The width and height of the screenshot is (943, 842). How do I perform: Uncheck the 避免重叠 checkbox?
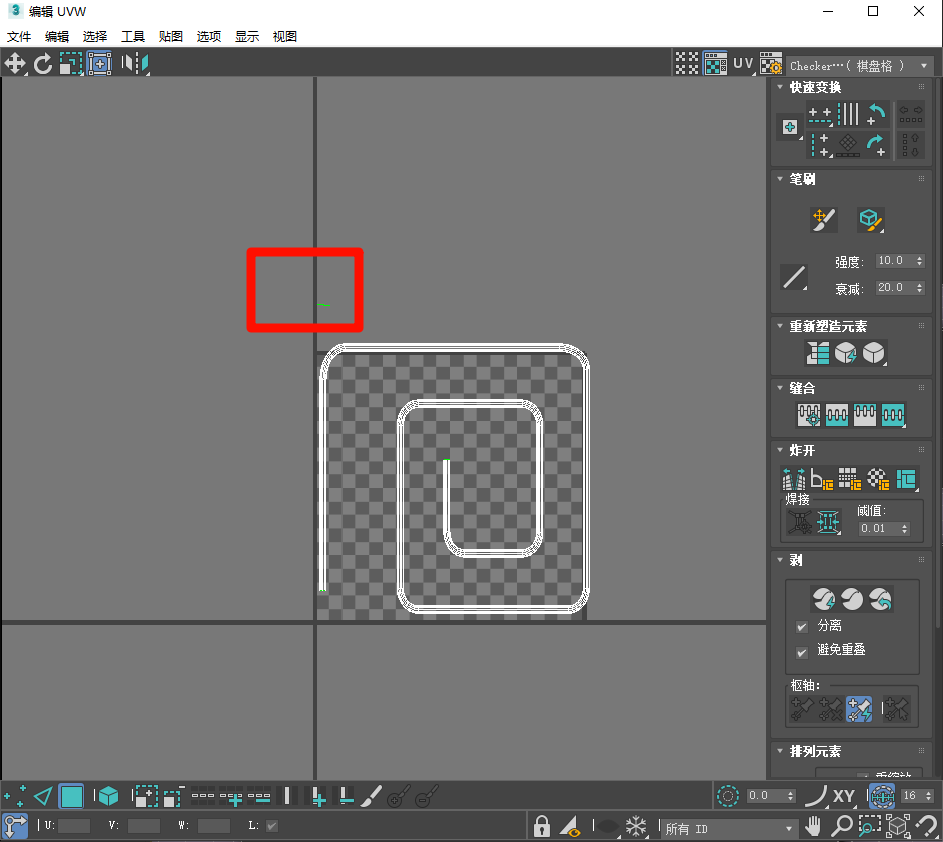click(802, 652)
